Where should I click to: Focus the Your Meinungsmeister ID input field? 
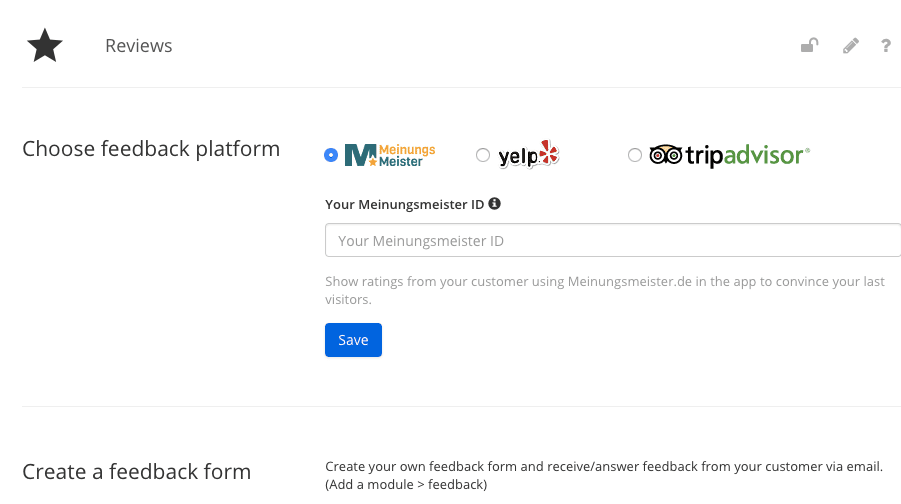[x=613, y=240]
